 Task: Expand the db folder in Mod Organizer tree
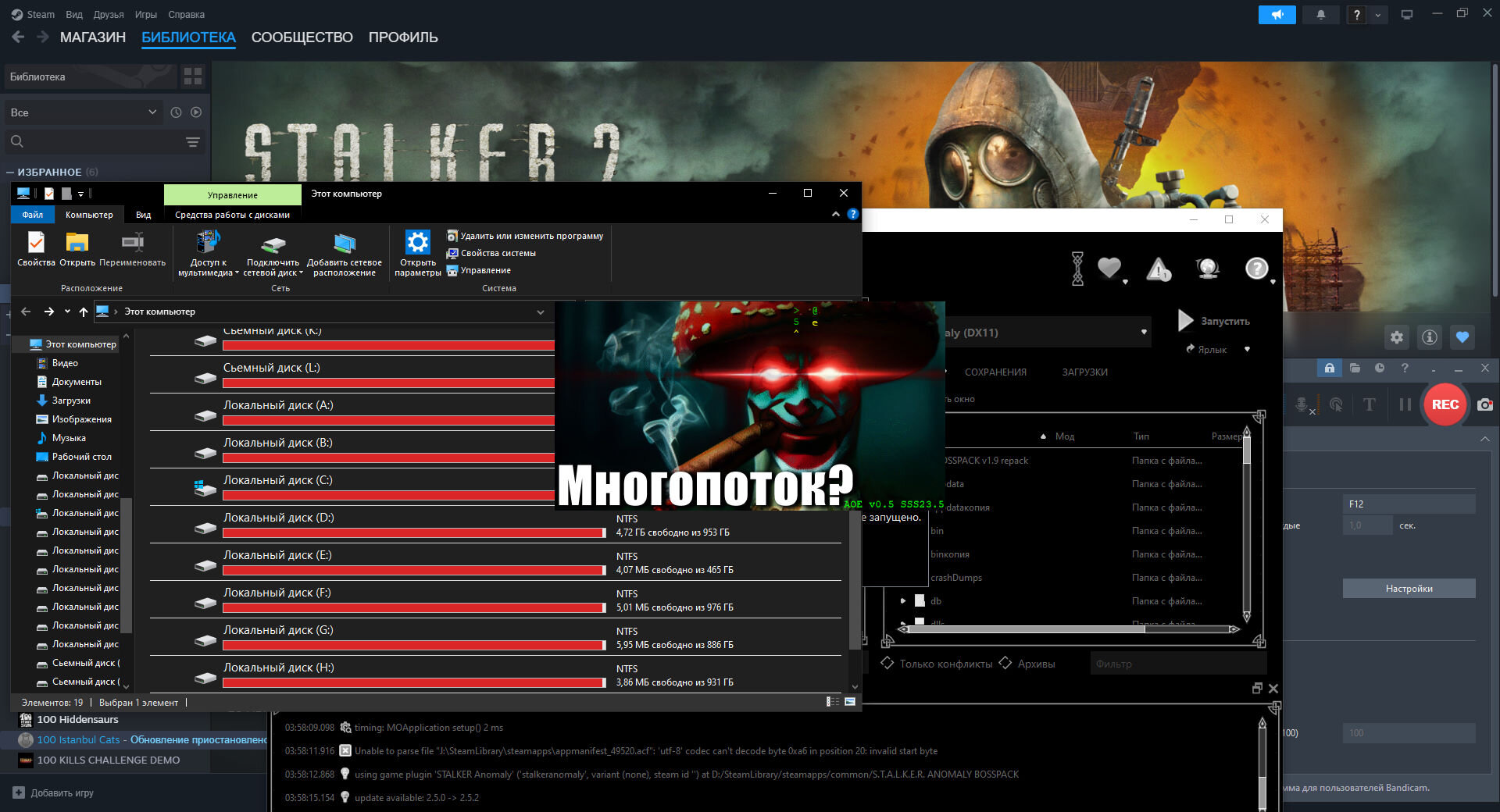[903, 601]
